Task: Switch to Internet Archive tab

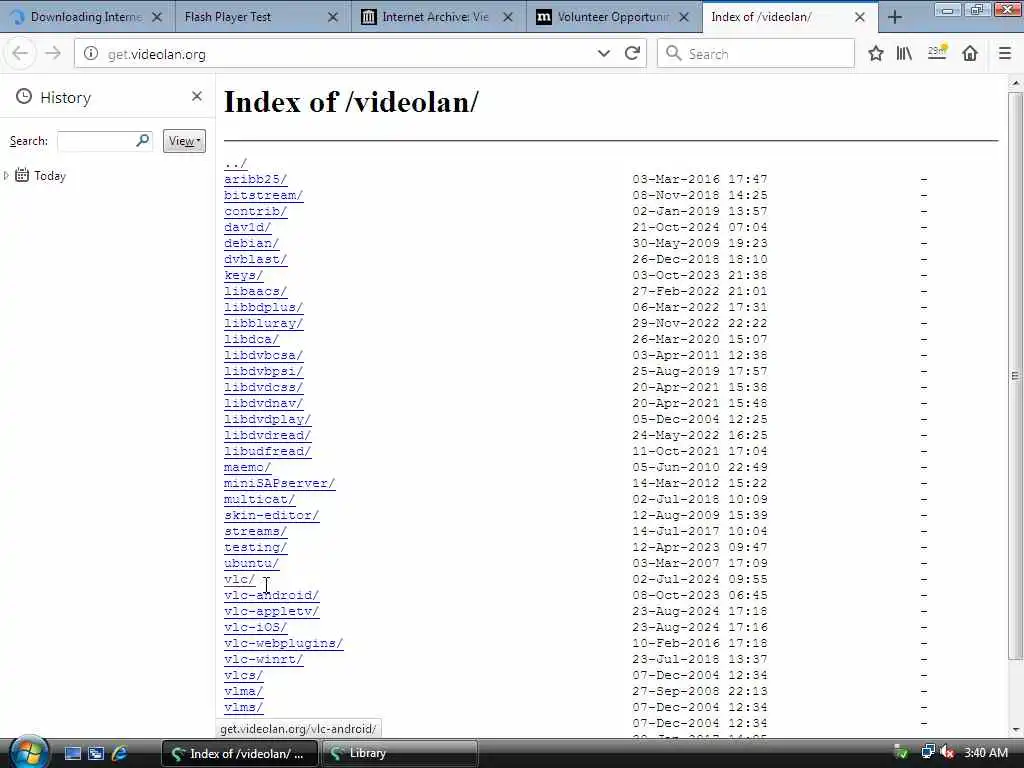Action: tap(438, 17)
